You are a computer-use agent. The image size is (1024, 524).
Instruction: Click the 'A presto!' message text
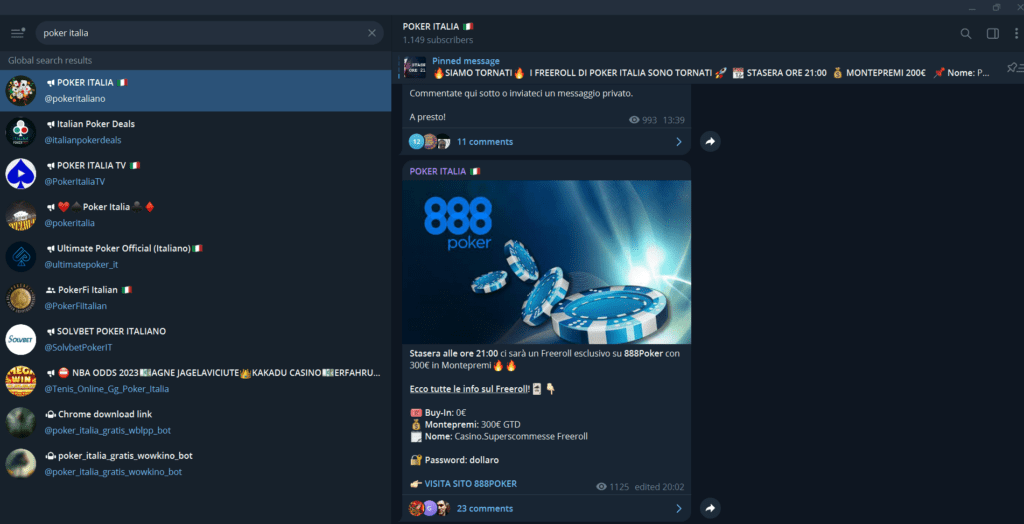[428, 117]
